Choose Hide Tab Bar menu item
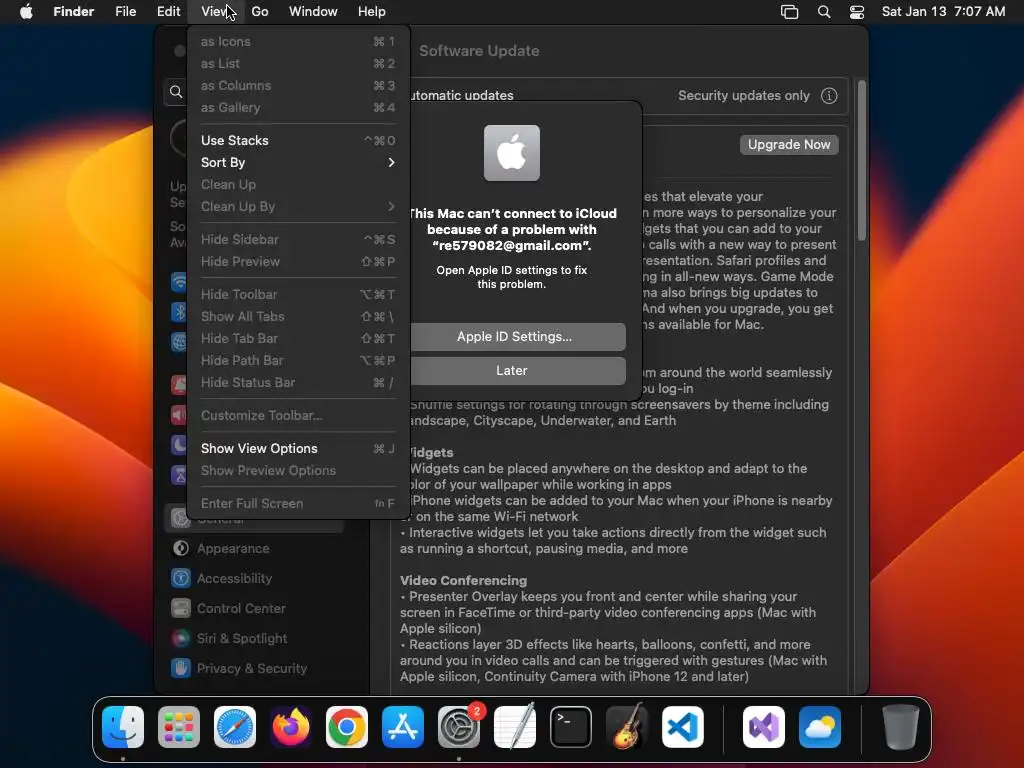 pos(298,339)
